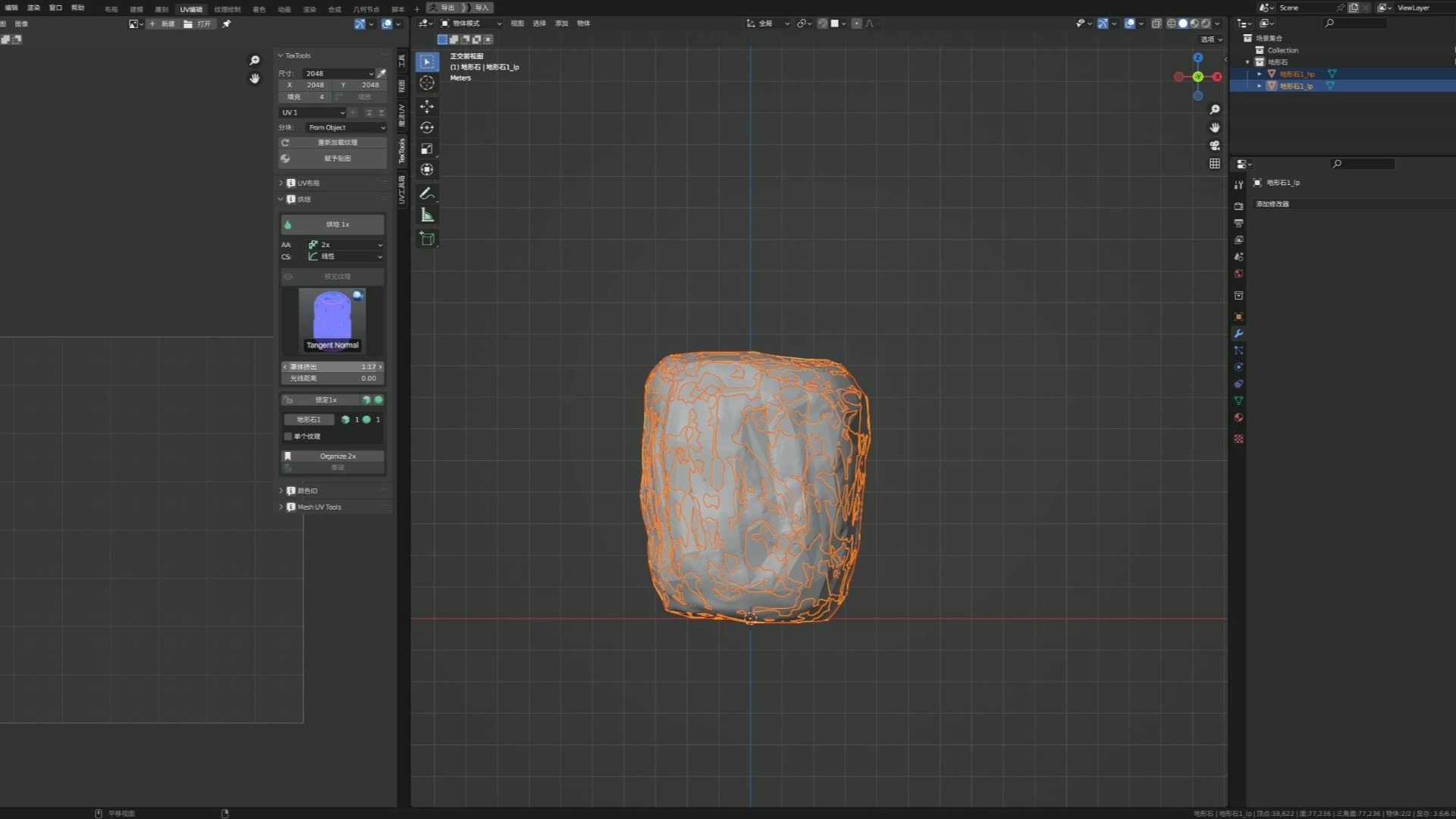Viewport: 1456px width, 819px height.
Task: Activate the Measure tool in the toolbar
Action: (x=427, y=215)
